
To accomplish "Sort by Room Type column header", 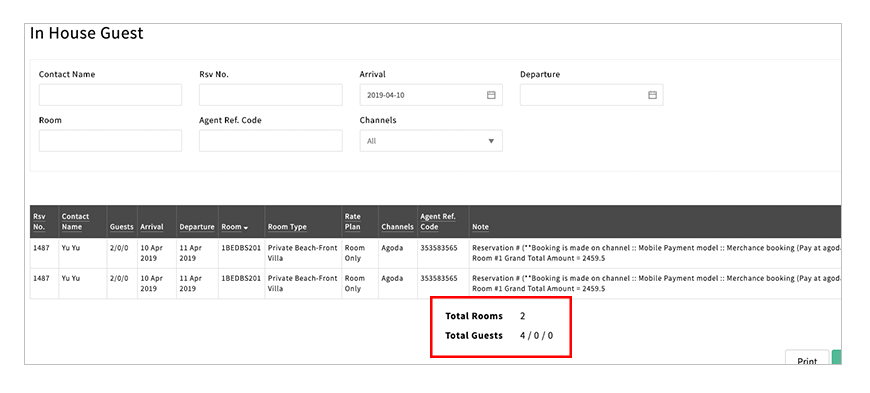I will pos(287,227).
